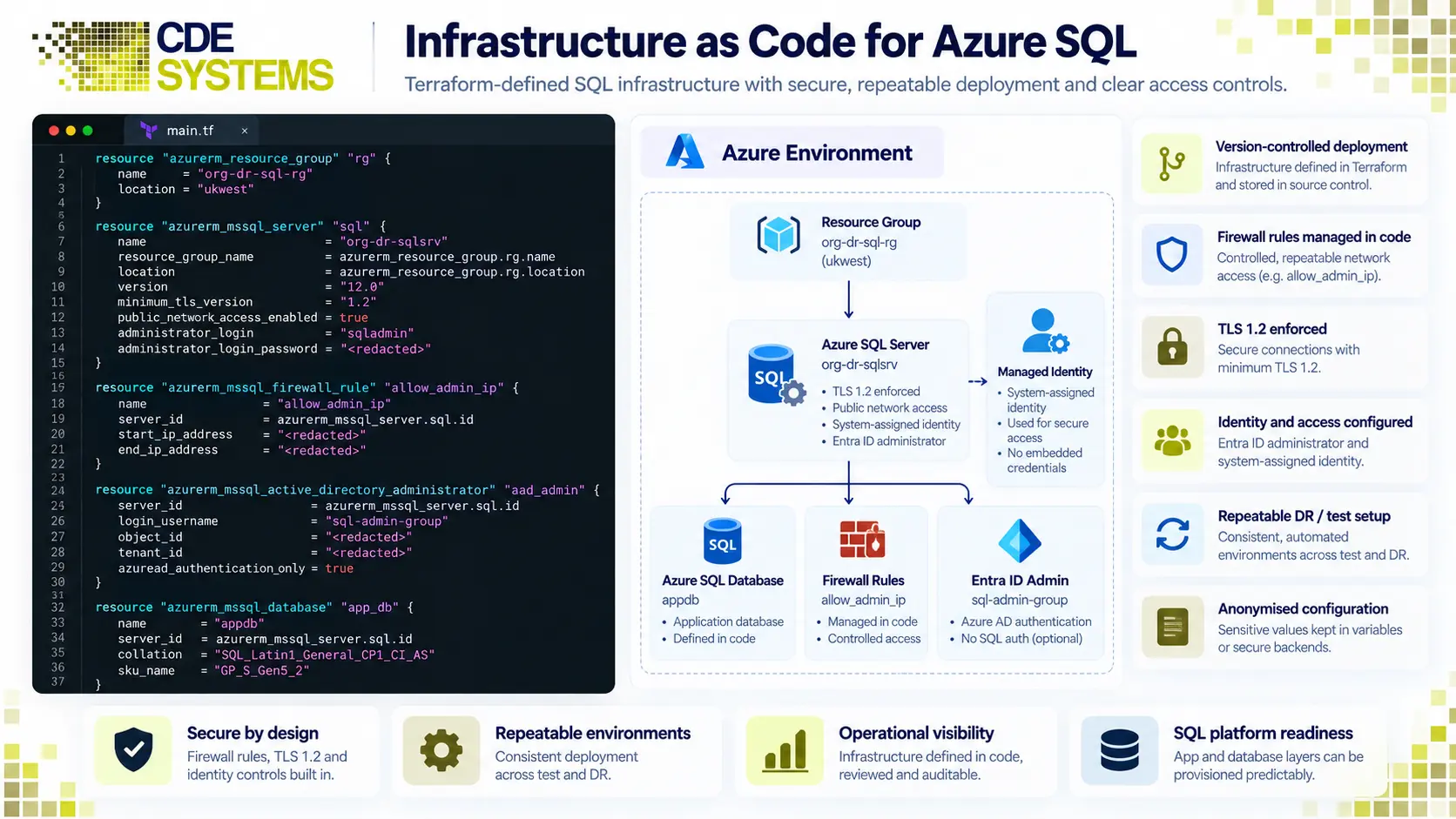Click "No SQL auth (optional)" bullet text
1456x819 pixels.
click(x=1021, y=639)
